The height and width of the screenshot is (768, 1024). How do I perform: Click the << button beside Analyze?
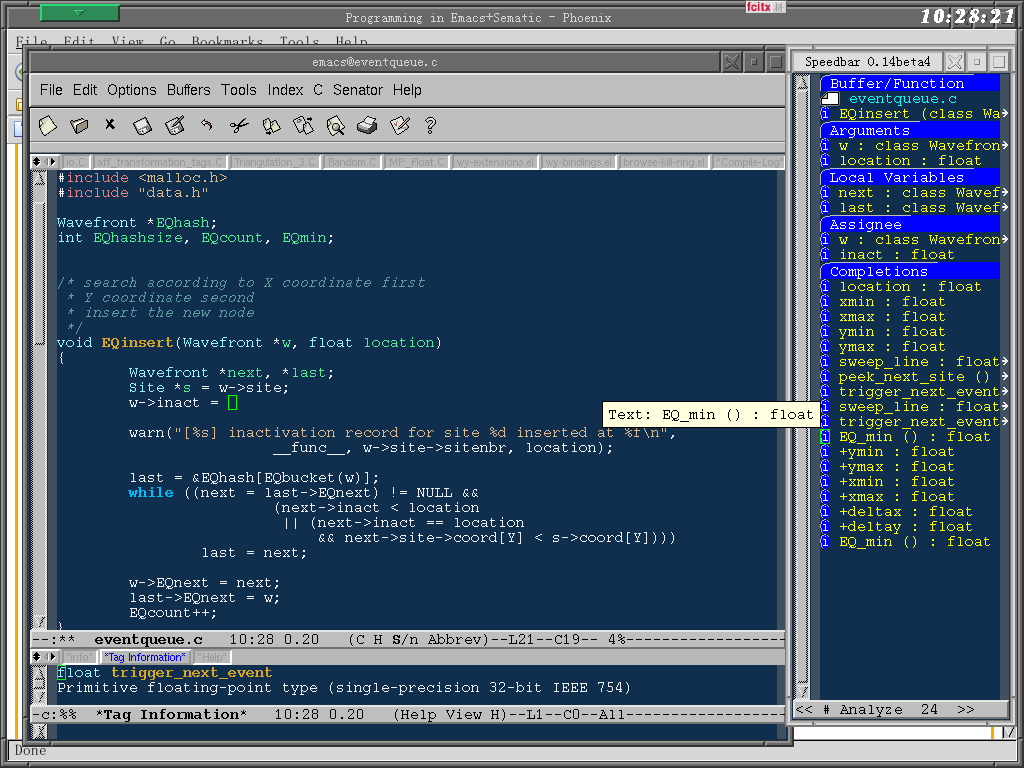point(804,710)
